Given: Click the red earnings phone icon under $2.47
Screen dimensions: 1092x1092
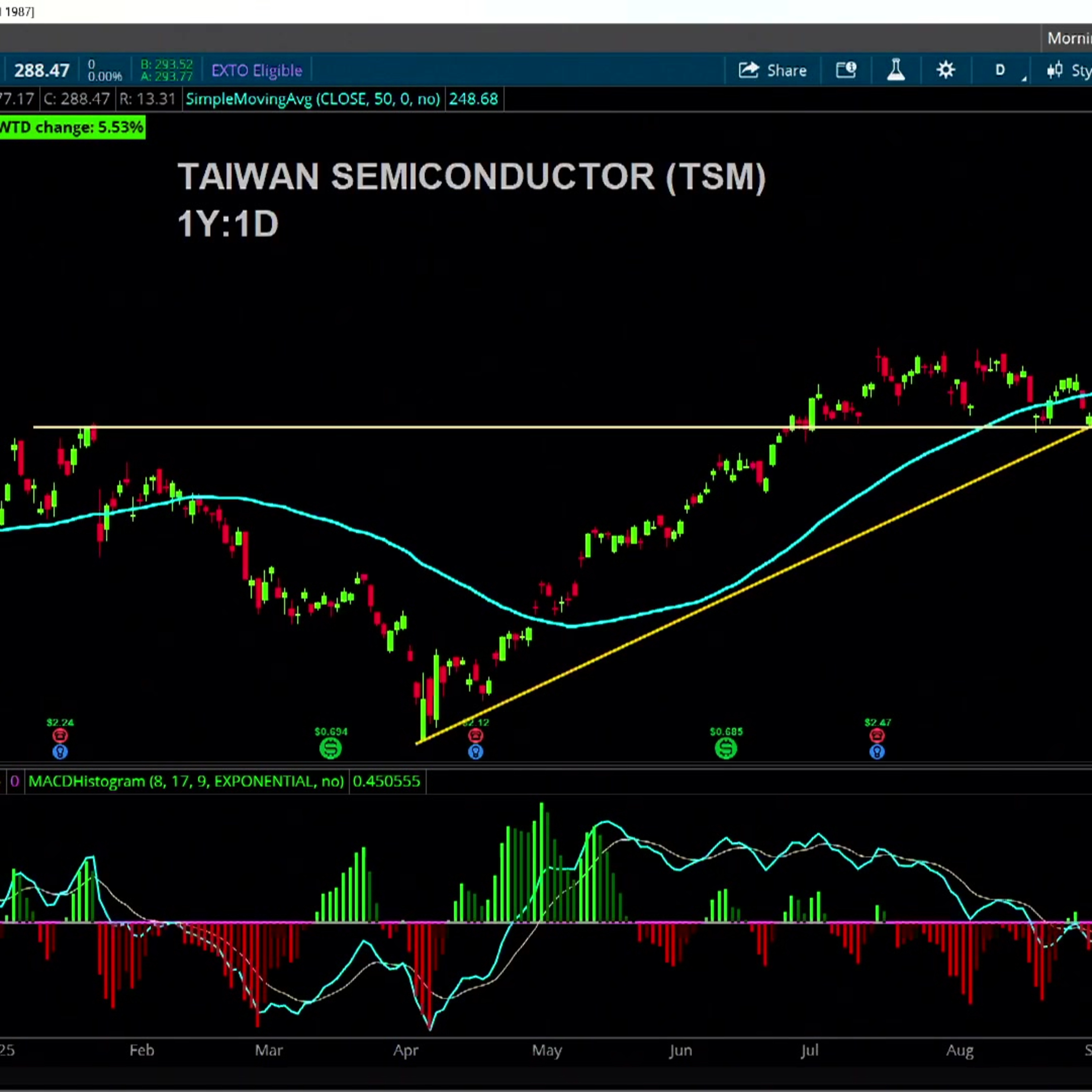Looking at the screenshot, I should click(x=877, y=735).
